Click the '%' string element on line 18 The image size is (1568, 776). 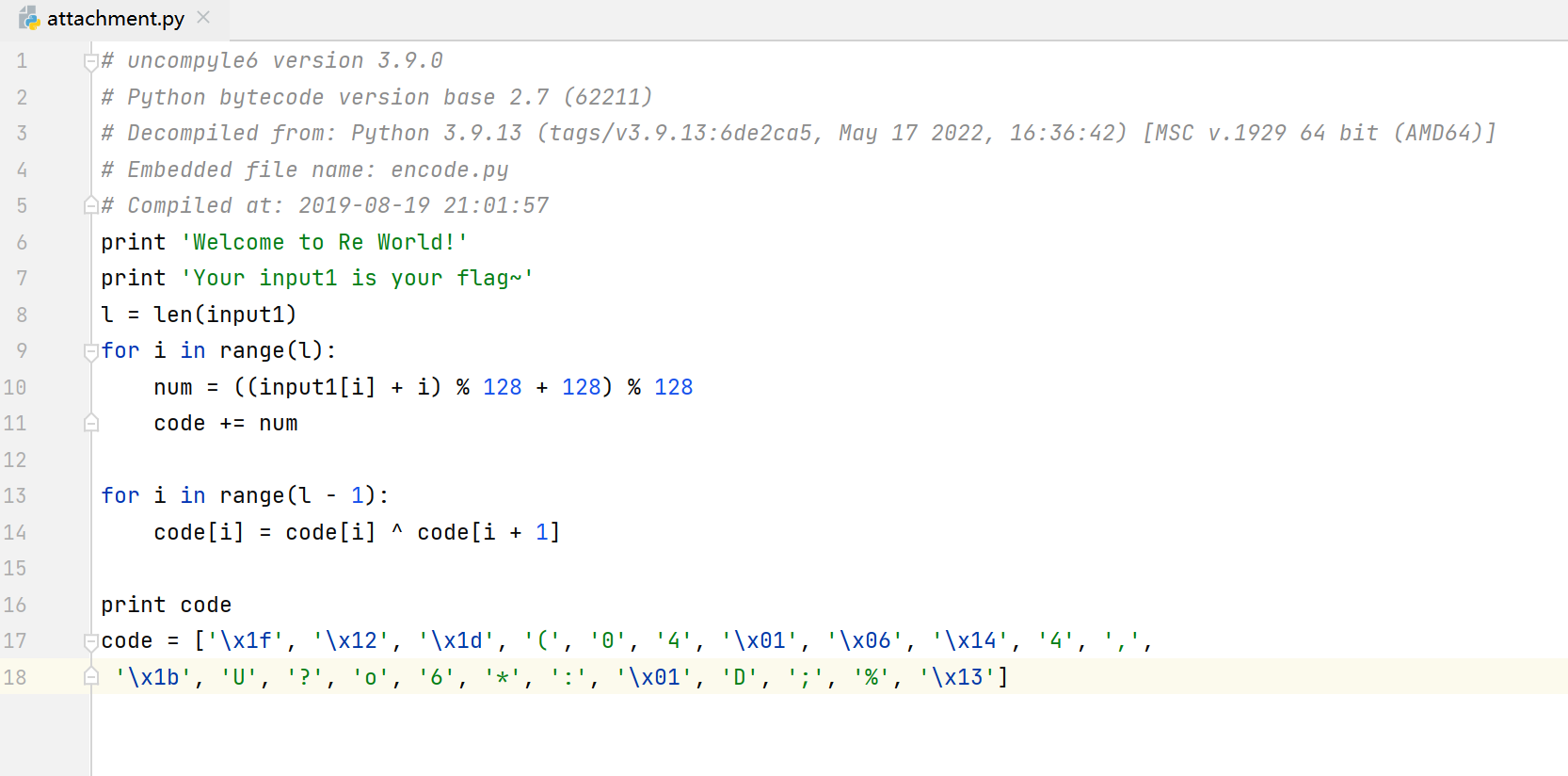tap(872, 677)
